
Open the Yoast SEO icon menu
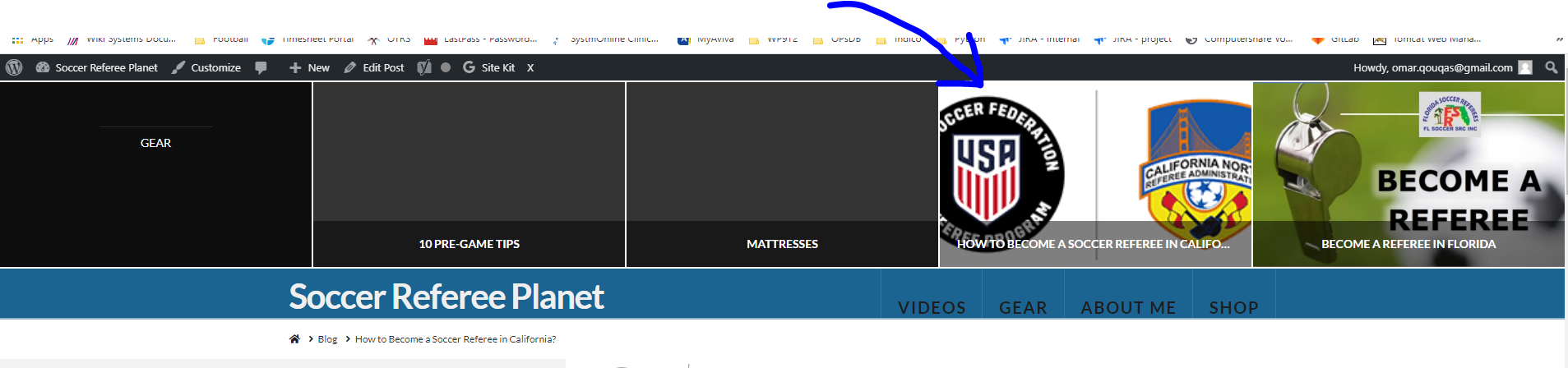[x=424, y=67]
